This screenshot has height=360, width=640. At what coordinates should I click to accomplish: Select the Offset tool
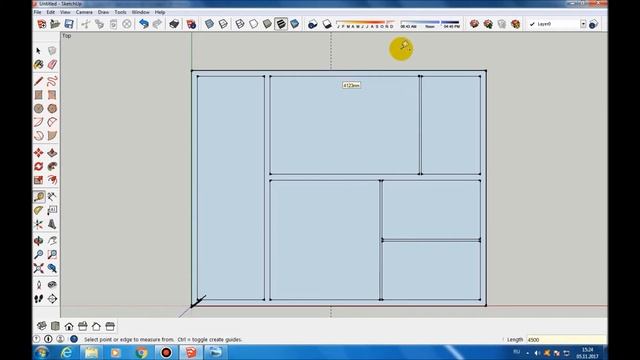52,180
